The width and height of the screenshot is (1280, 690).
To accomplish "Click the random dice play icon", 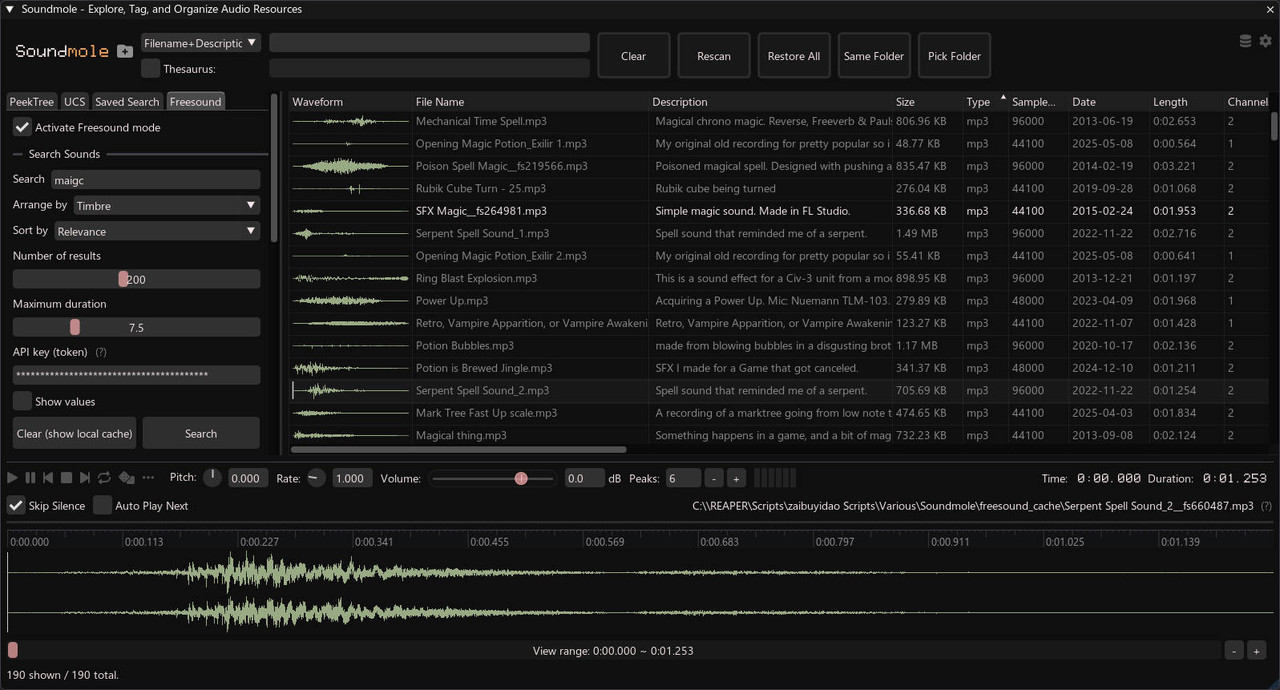I will pyautogui.click(x=127, y=478).
